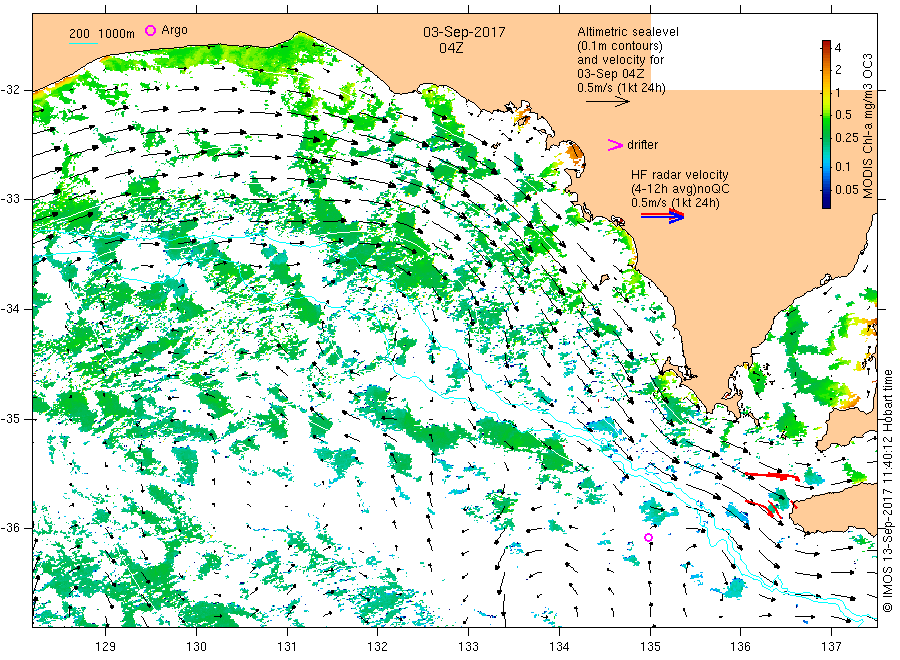
Task: Click the date text 03-Sep-2017
Action: (x=464, y=32)
